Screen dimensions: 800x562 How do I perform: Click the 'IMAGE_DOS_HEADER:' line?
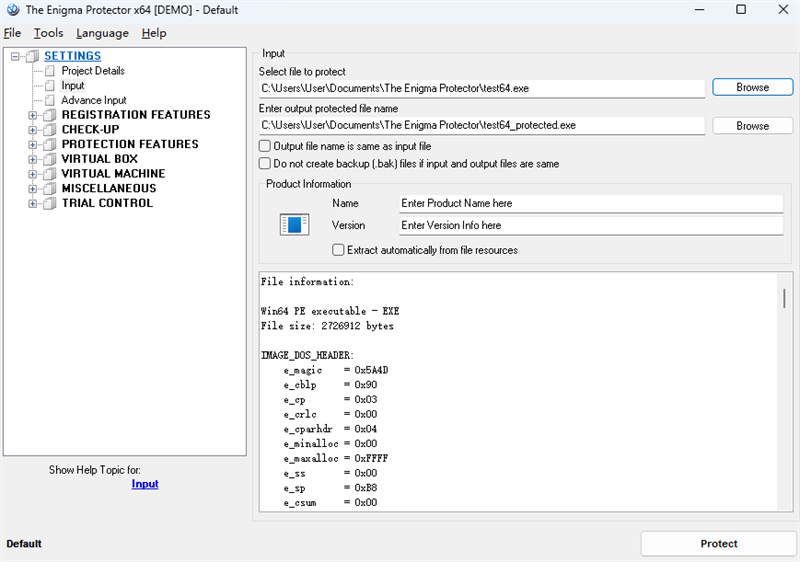coord(307,355)
